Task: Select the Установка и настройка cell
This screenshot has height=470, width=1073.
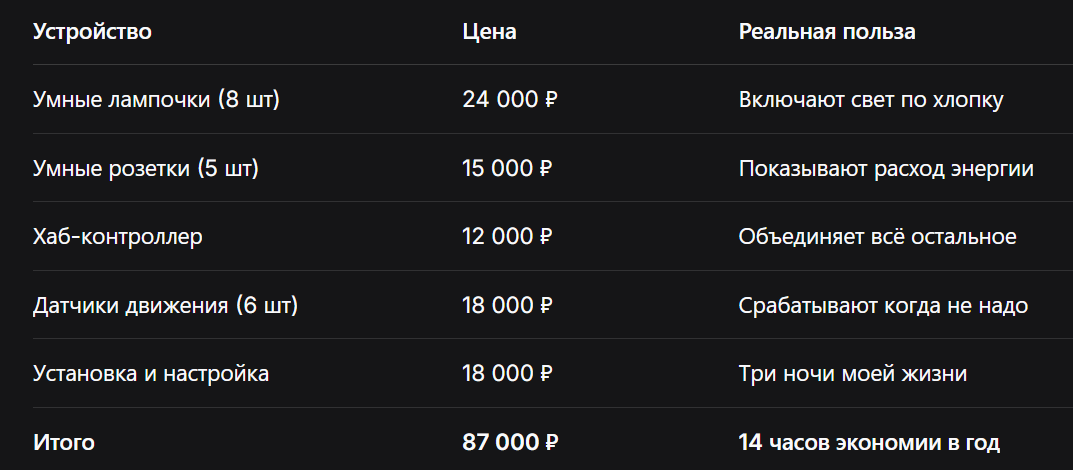Action: point(151,374)
